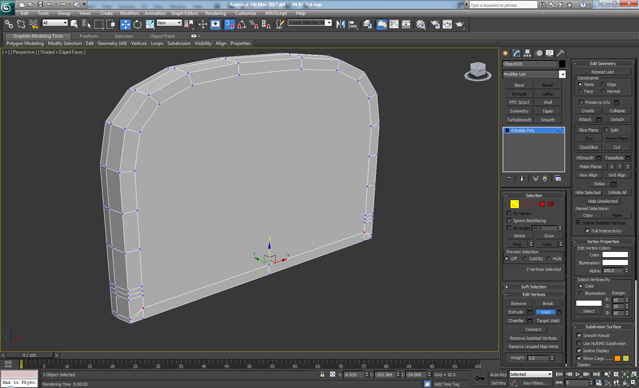
Task: Select the Select and Move tool
Action: point(125,24)
